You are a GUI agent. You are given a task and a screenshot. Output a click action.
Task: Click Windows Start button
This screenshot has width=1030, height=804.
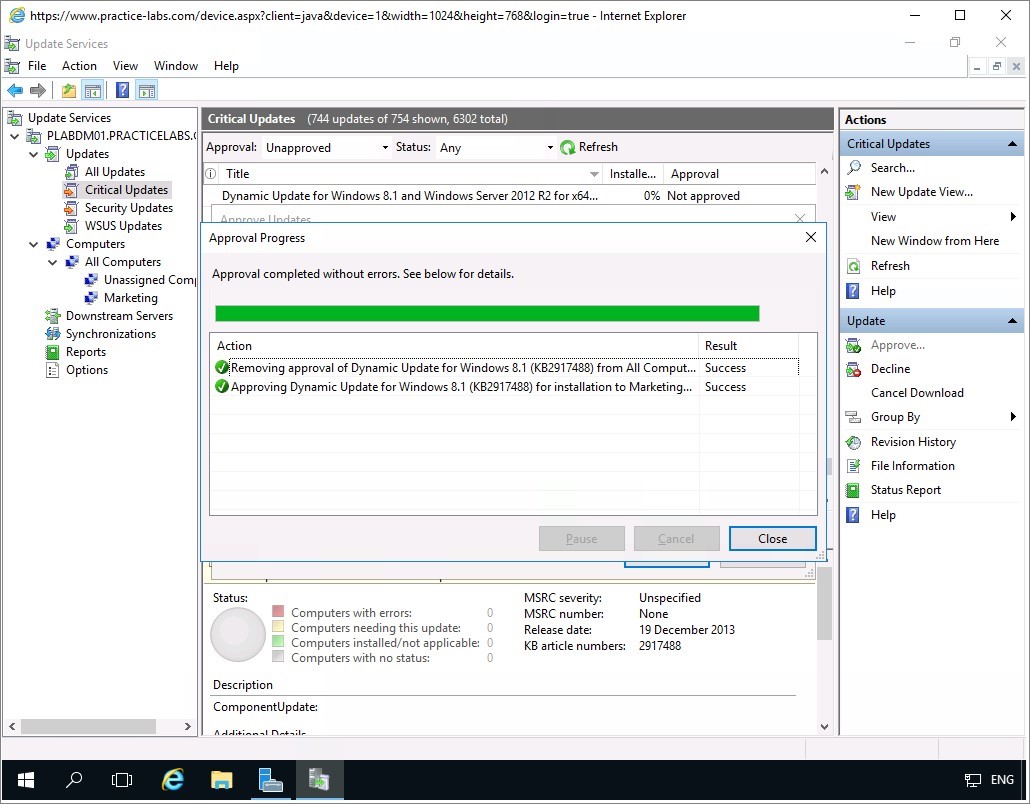[26, 780]
